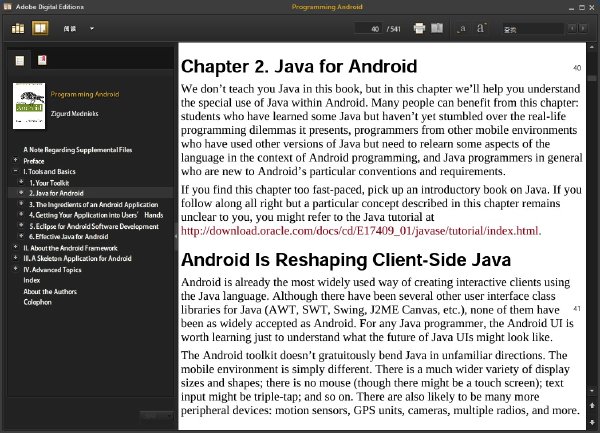Image resolution: width=600 pixels, height=433 pixels.
Task: Select the Reading view book icon
Action: [x=40, y=28]
